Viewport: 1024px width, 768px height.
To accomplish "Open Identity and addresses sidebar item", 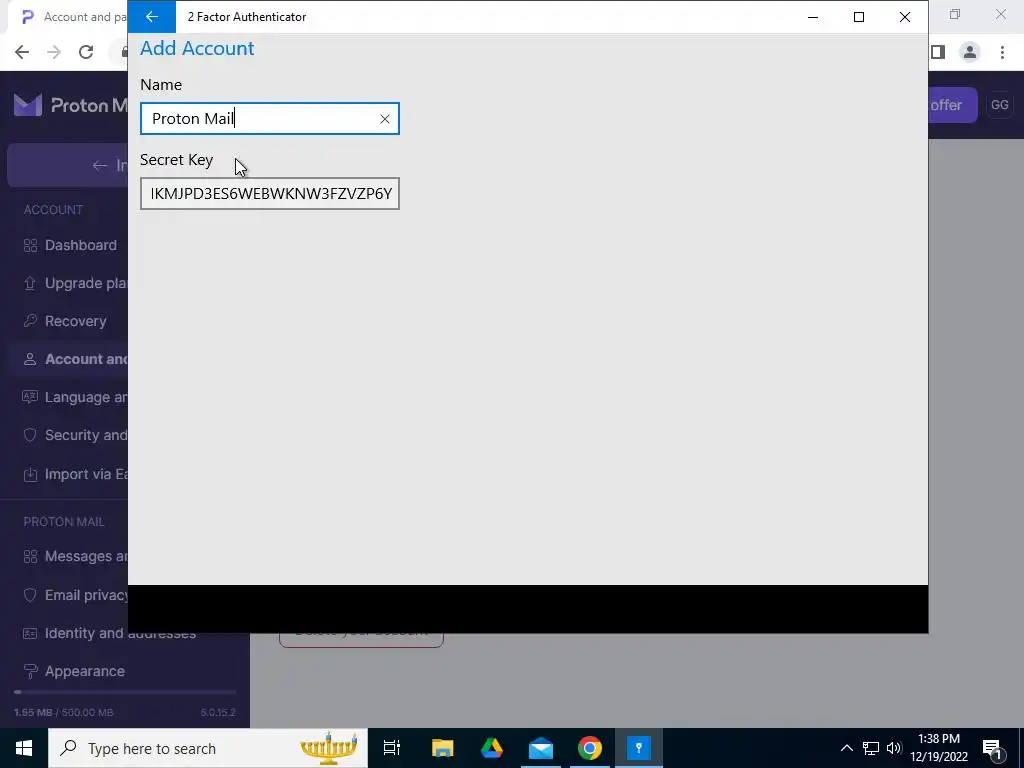I will pyautogui.click(x=110, y=633).
